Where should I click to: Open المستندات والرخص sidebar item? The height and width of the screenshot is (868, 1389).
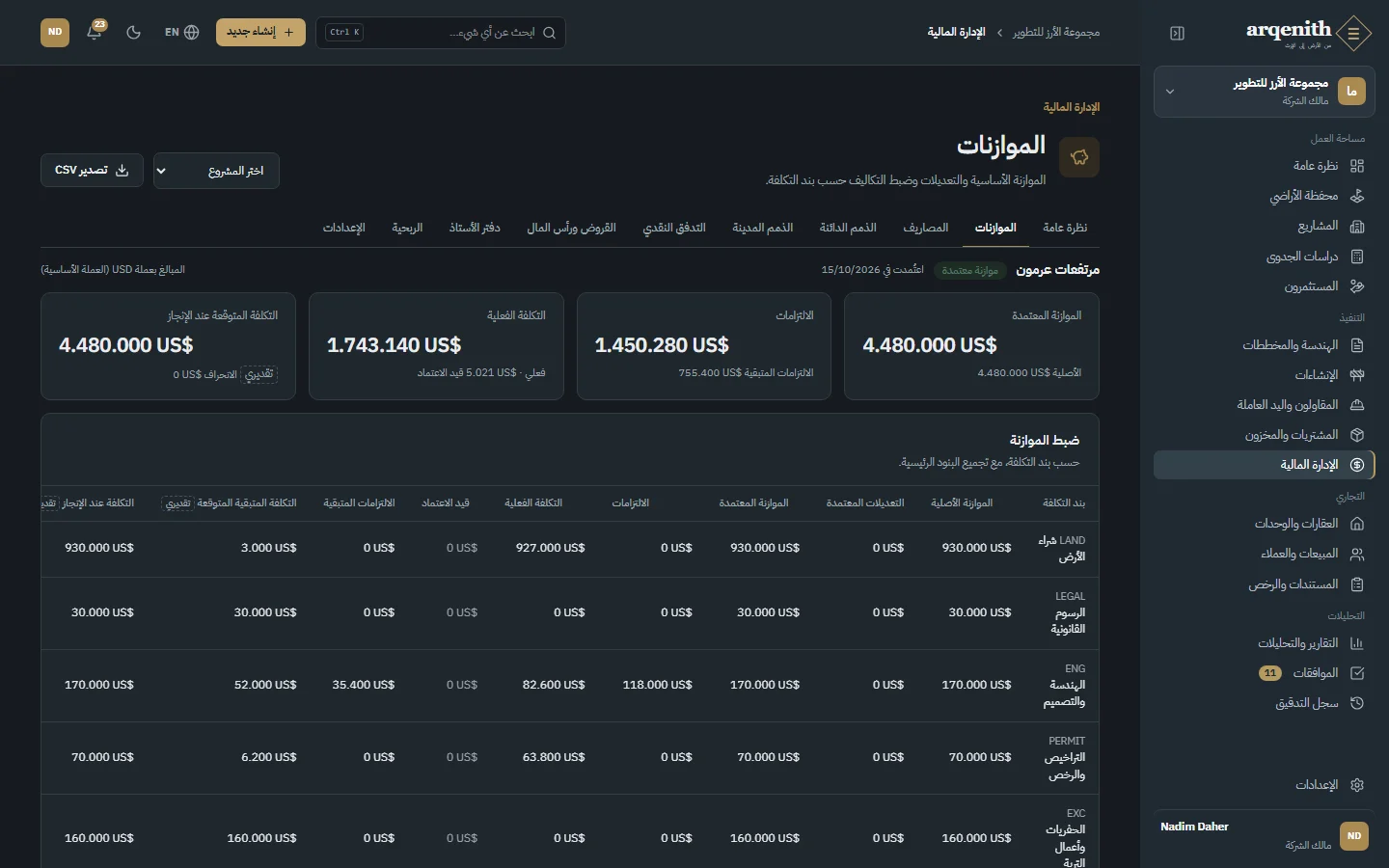point(1264,584)
